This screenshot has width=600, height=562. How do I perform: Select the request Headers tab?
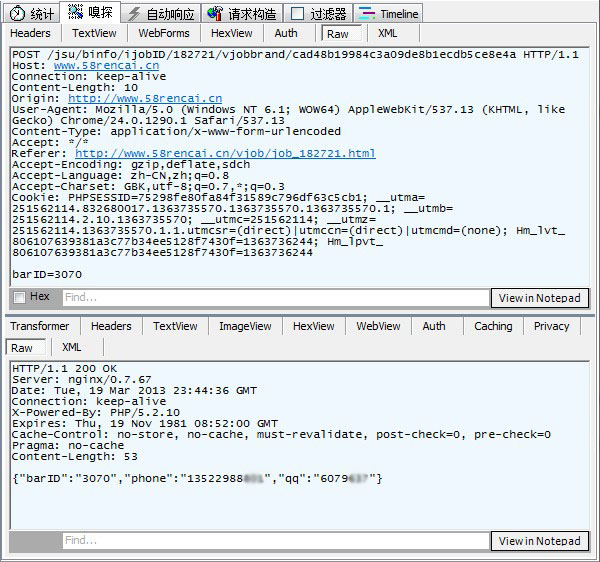tap(30, 33)
